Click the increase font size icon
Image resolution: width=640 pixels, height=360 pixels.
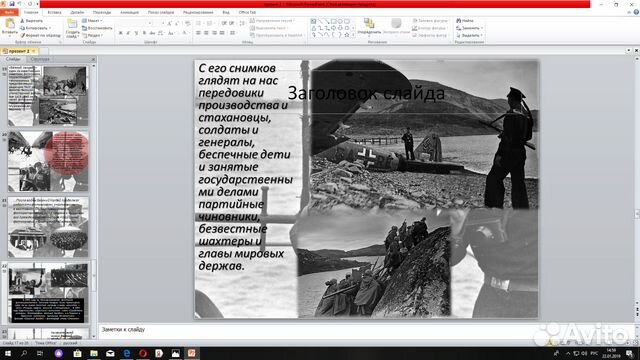click(169, 24)
